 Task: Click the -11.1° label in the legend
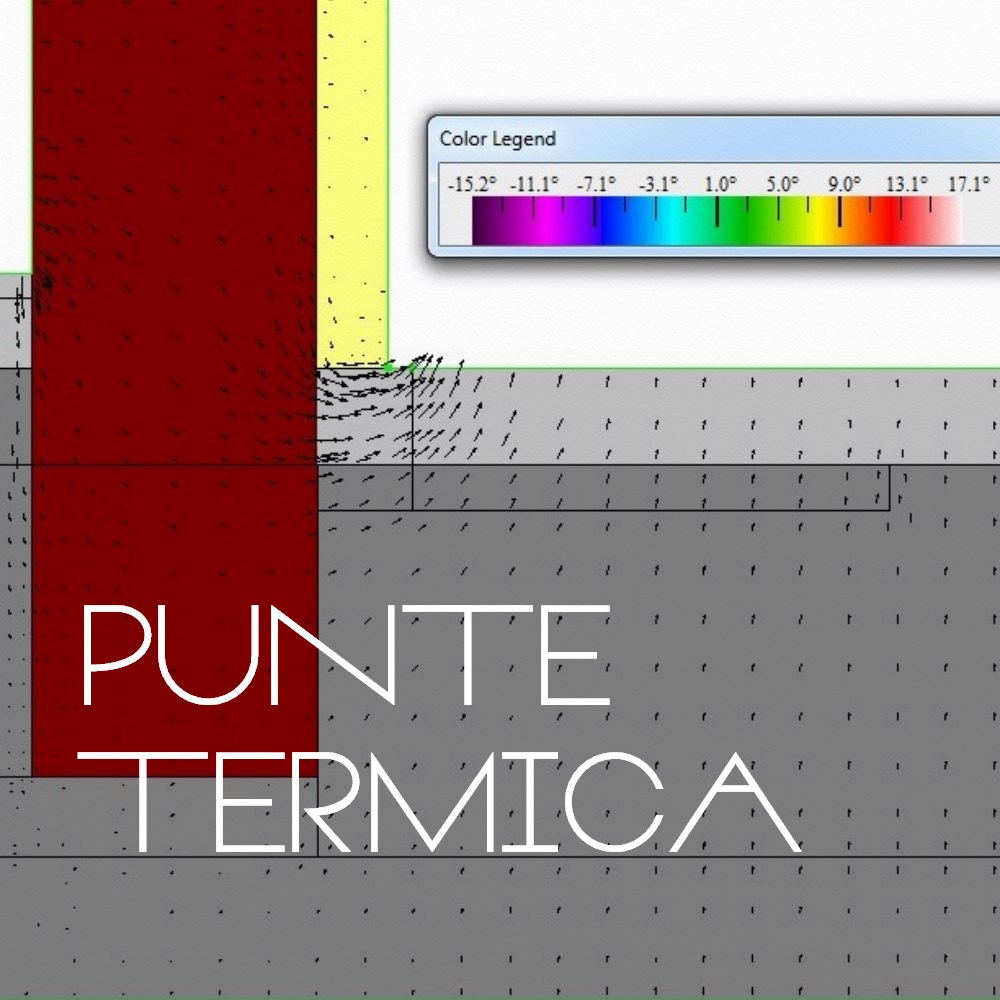pyautogui.click(x=534, y=184)
